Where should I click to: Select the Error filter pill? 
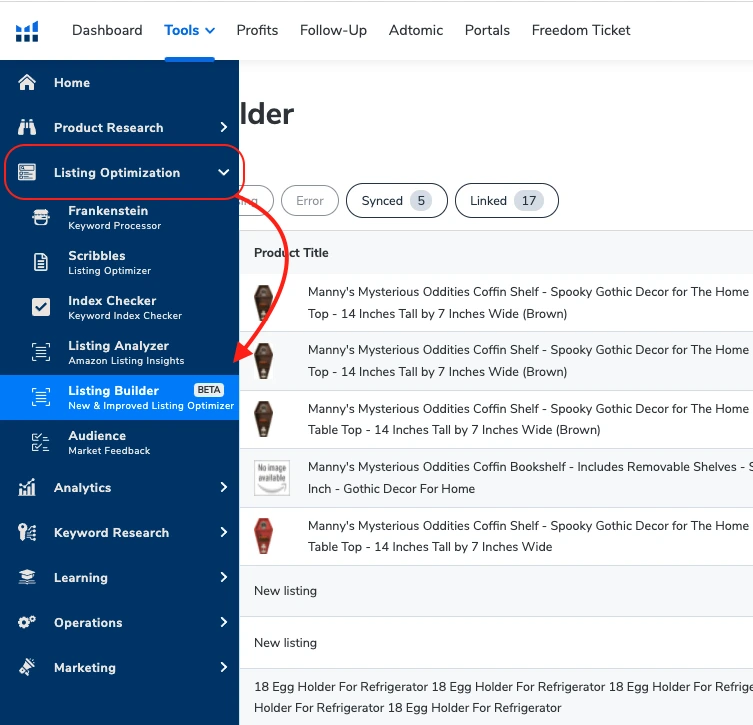pos(310,201)
